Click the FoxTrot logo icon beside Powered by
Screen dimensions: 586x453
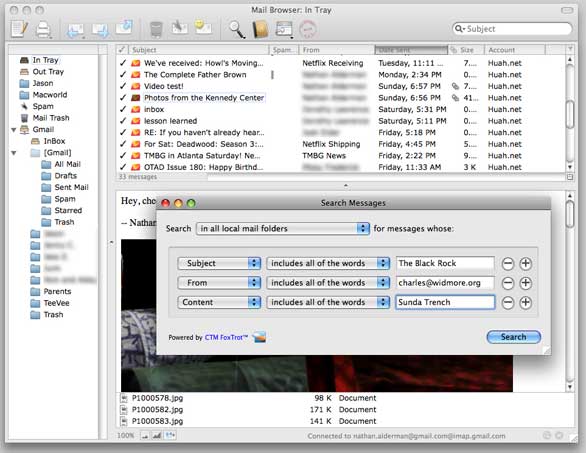tap(259, 337)
